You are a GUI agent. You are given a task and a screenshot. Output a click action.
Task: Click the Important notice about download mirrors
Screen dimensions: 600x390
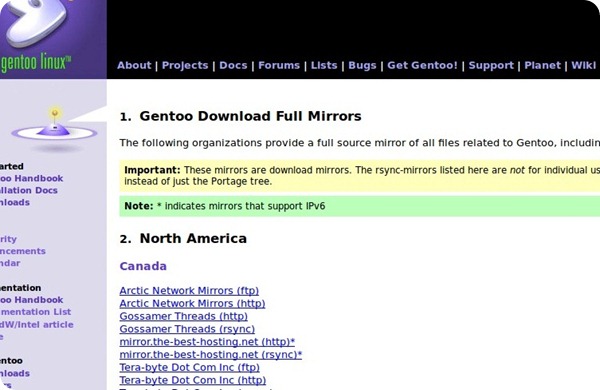point(360,176)
